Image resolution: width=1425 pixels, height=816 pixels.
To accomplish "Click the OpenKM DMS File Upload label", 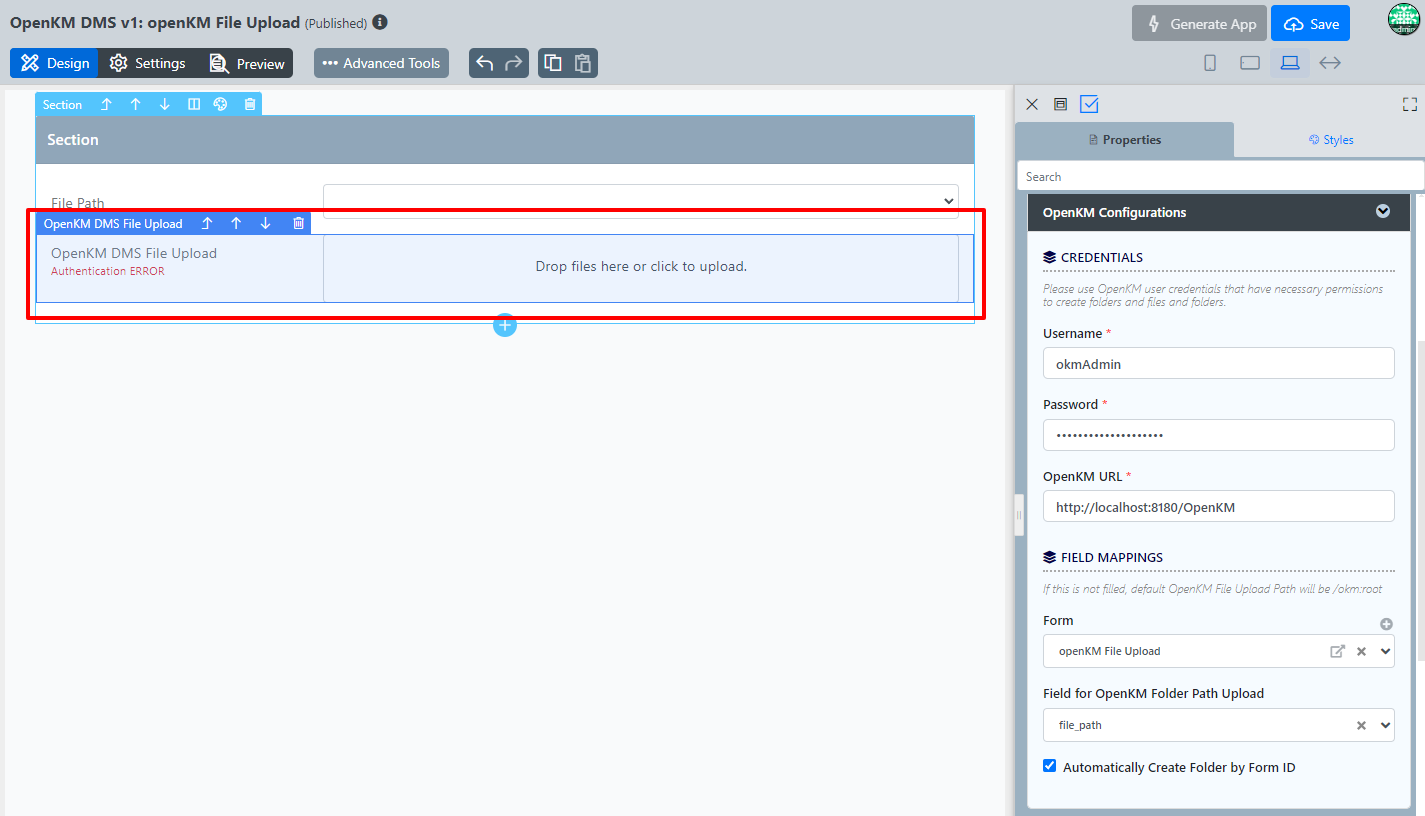I will click(113, 224).
